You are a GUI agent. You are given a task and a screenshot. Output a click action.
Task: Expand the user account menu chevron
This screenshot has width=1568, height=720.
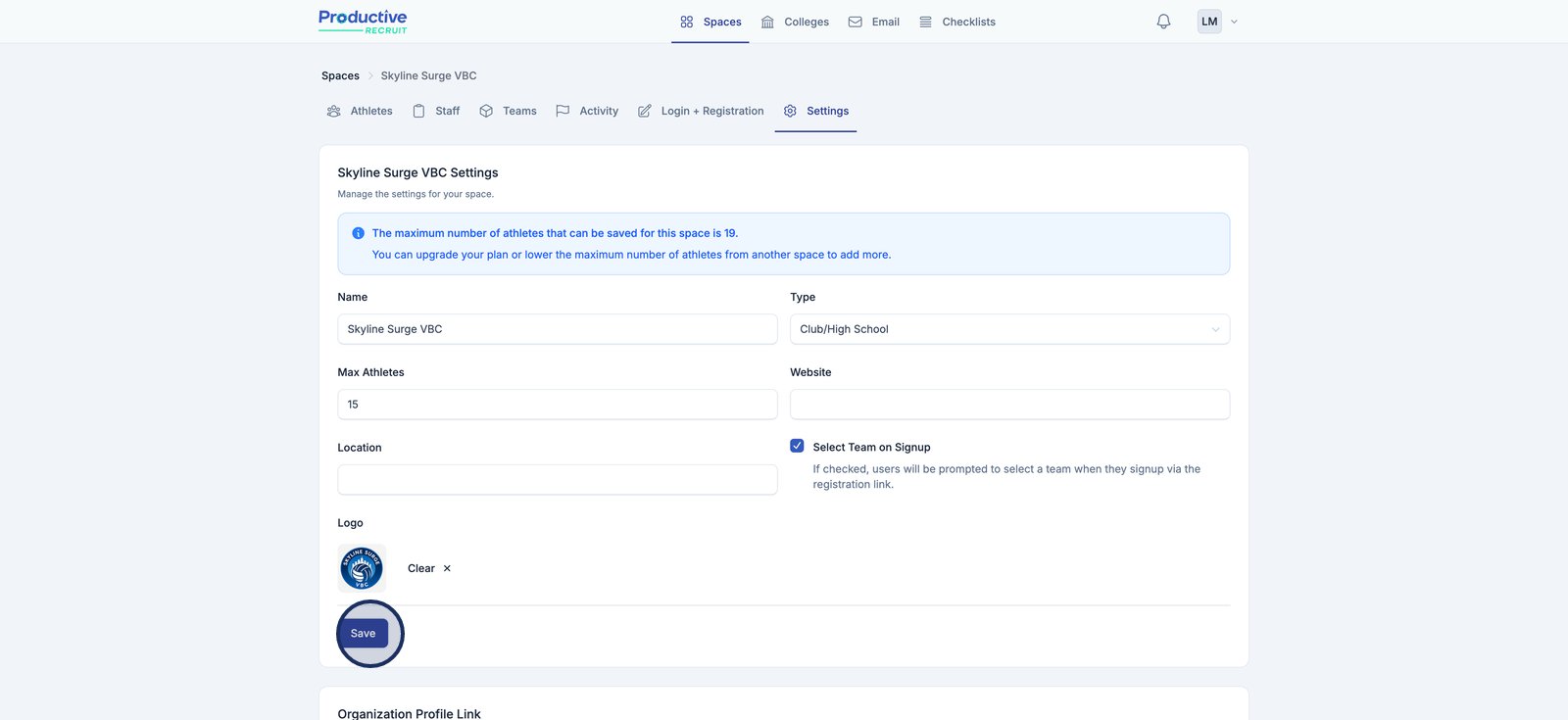click(1234, 22)
